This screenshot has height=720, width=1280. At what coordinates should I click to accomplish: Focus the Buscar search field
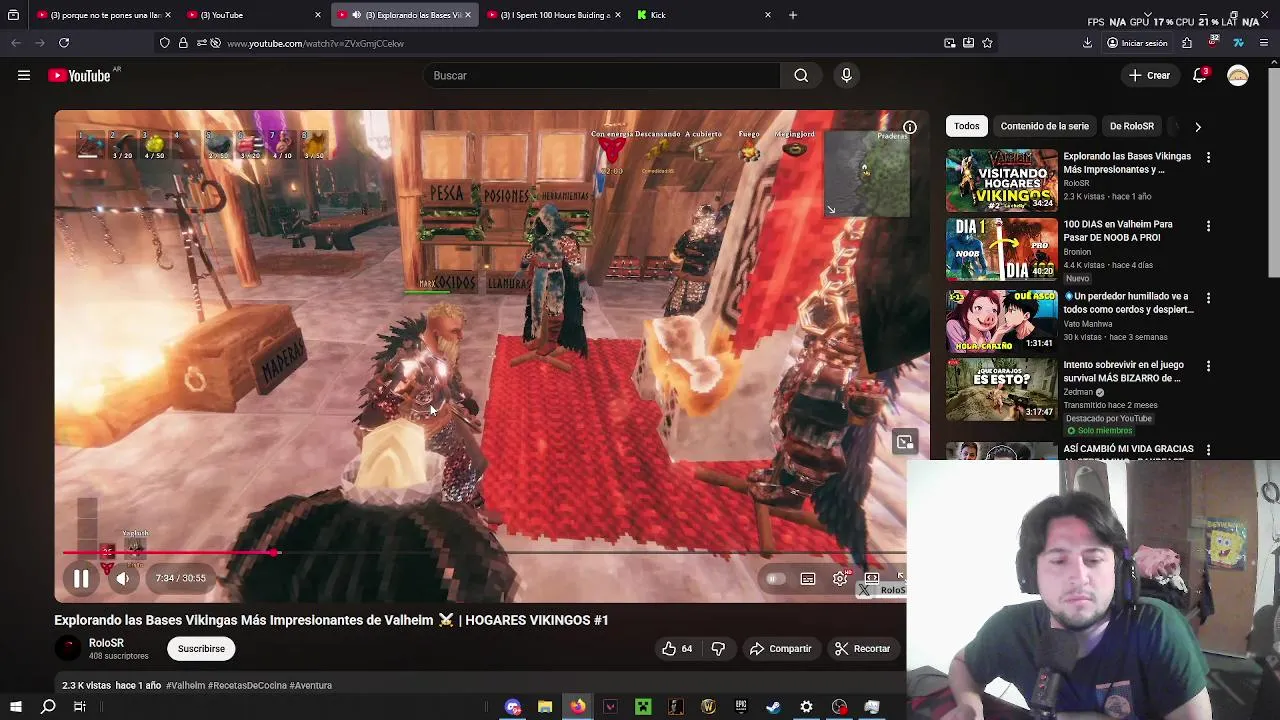(602, 75)
